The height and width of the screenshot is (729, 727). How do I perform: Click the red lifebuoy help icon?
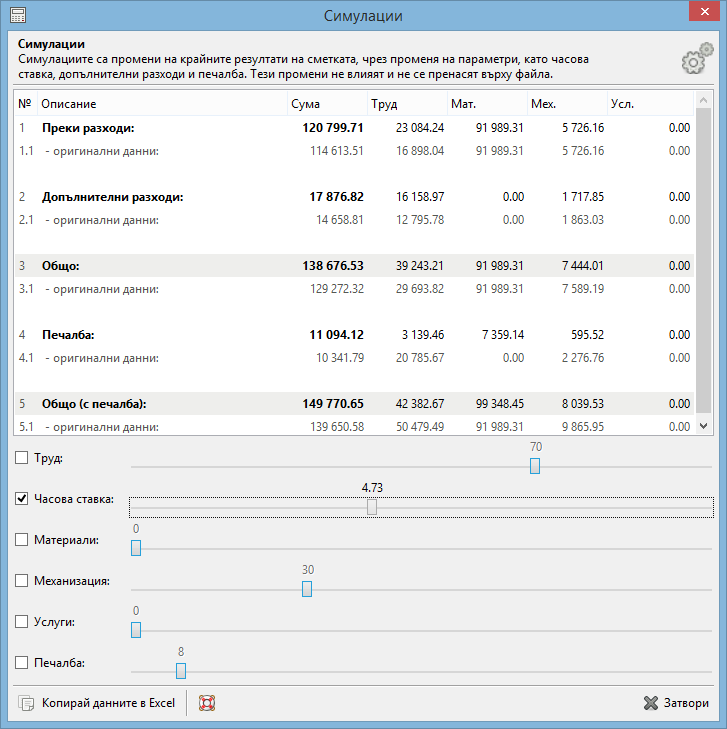pyautogui.click(x=207, y=703)
